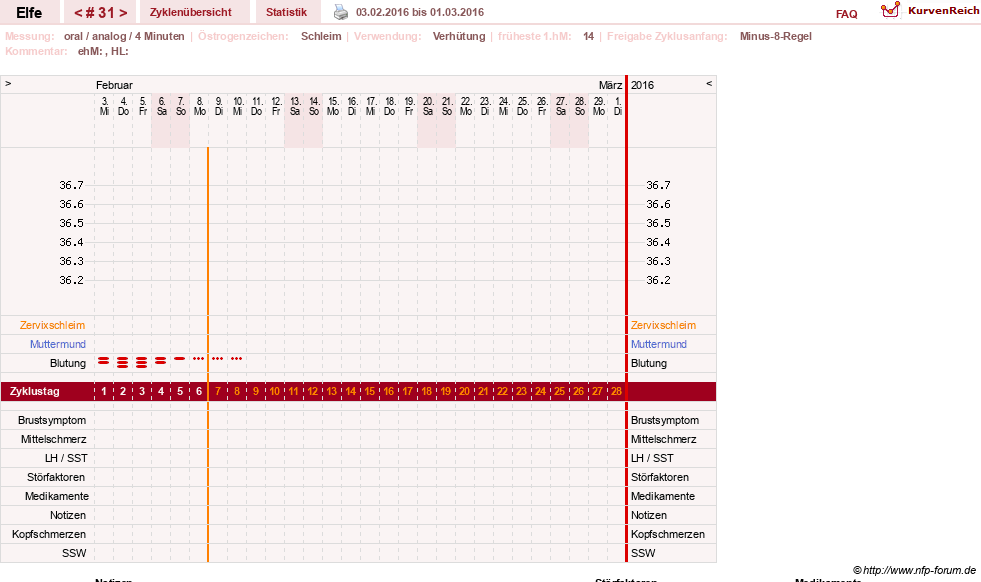Click the 36.2 temperature label on right
Viewport: 981px width, 582px height.
(x=658, y=280)
